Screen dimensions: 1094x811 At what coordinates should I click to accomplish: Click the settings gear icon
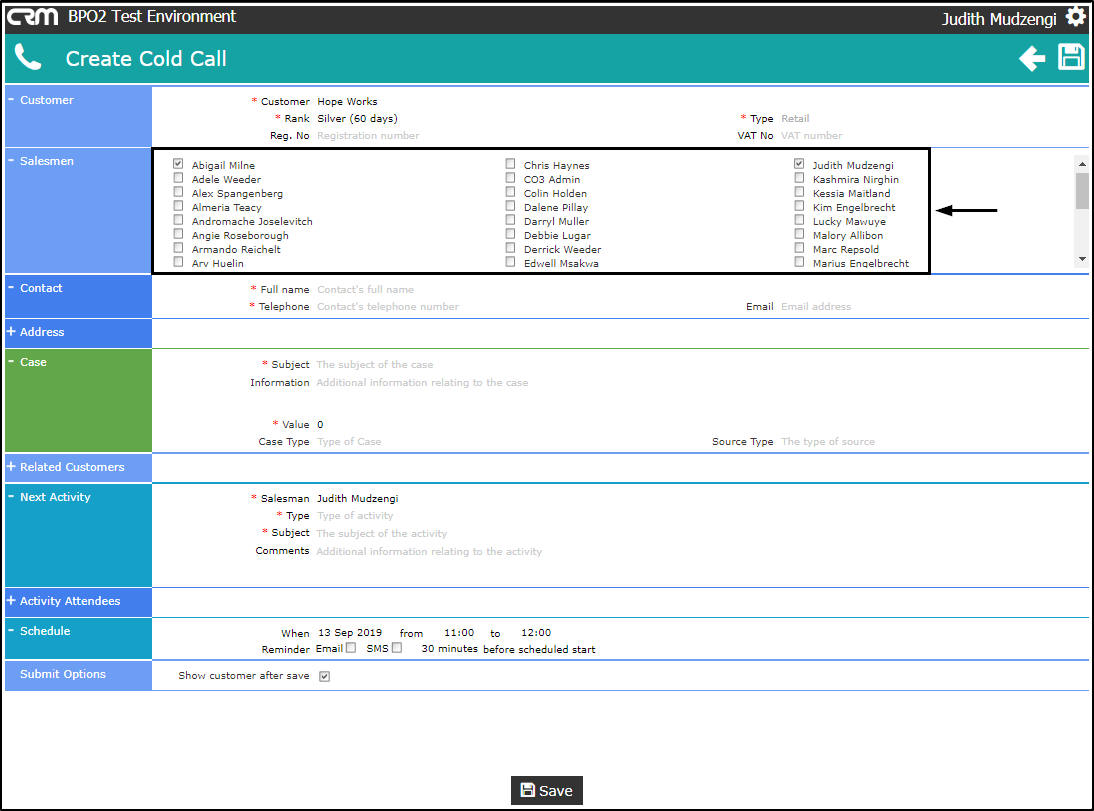click(1075, 17)
